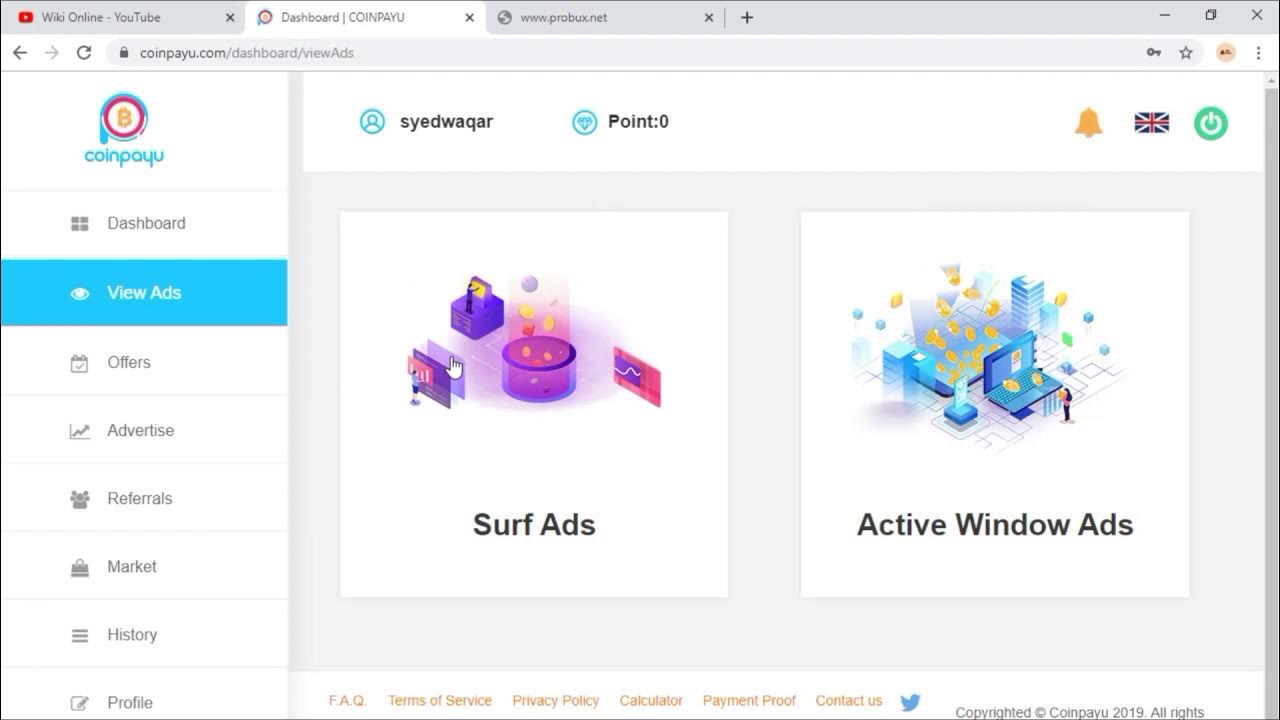Click the Advertise chart icon
The image size is (1280, 720).
(x=80, y=432)
